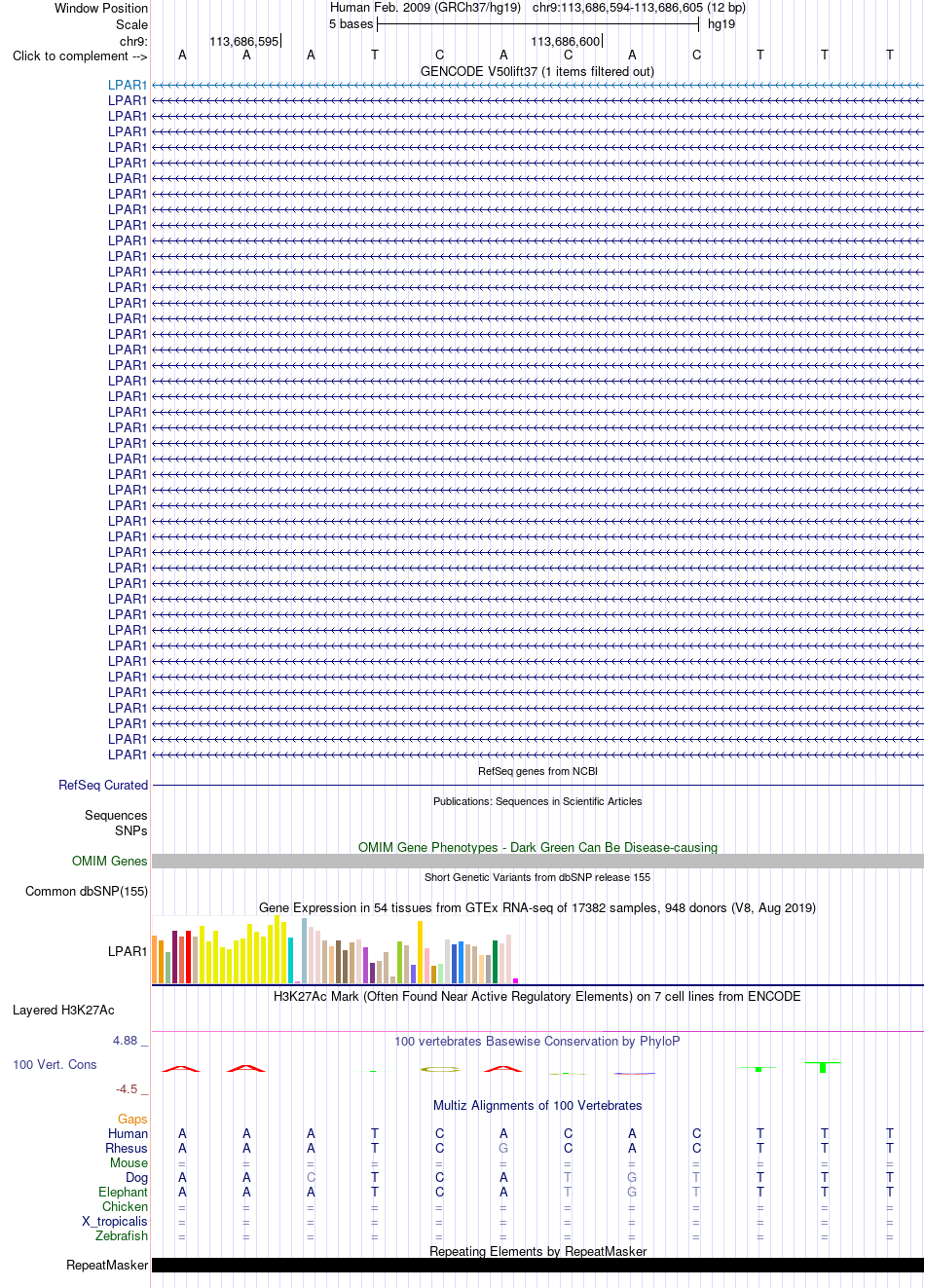The height and width of the screenshot is (1288, 925).
Task: Click the Zebrafish alignment row label
Action: point(122,1235)
